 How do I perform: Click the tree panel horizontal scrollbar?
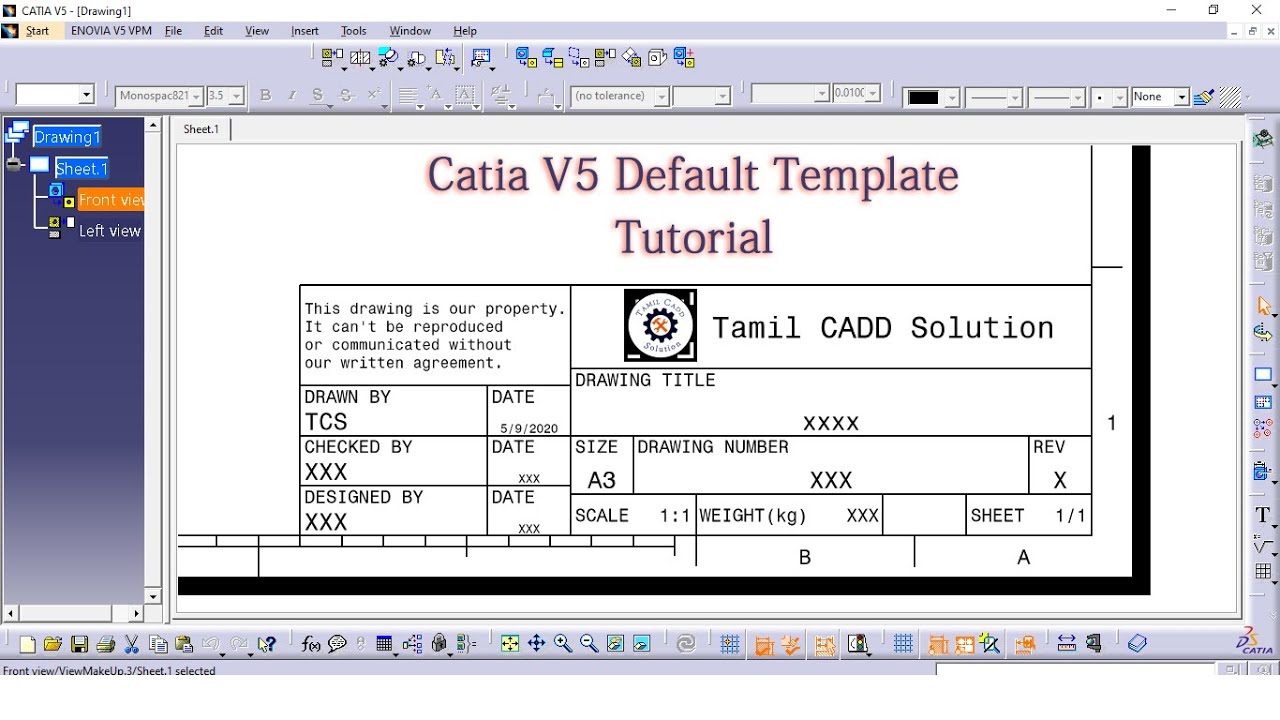[x=74, y=613]
